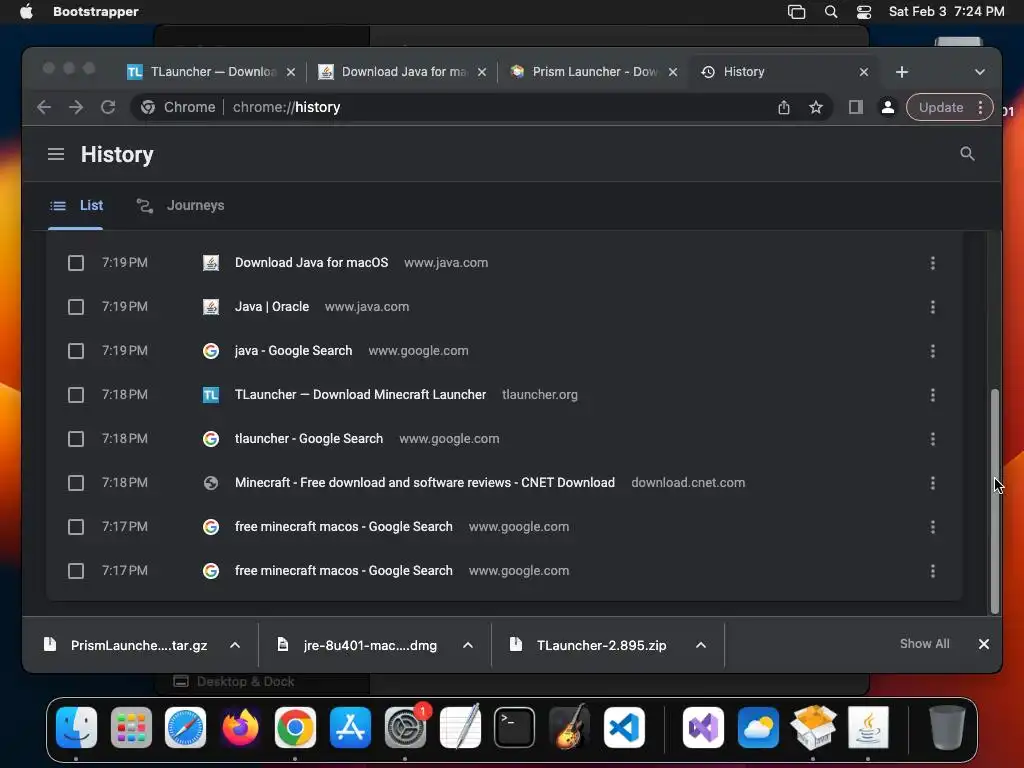Viewport: 1024px width, 768px height.
Task: Click the search history magnifier icon
Action: [967, 153]
